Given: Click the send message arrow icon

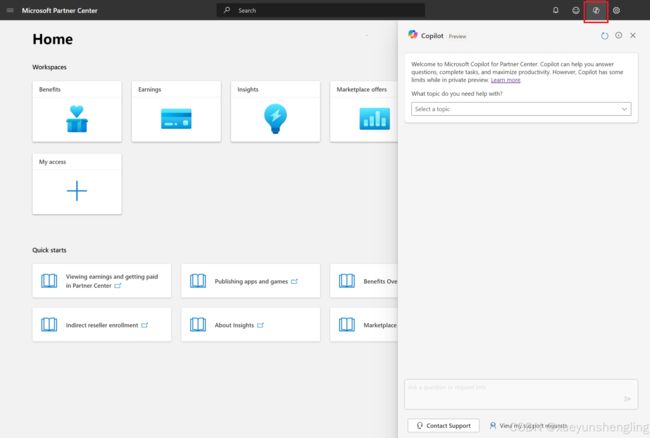Looking at the screenshot, I should 627,399.
